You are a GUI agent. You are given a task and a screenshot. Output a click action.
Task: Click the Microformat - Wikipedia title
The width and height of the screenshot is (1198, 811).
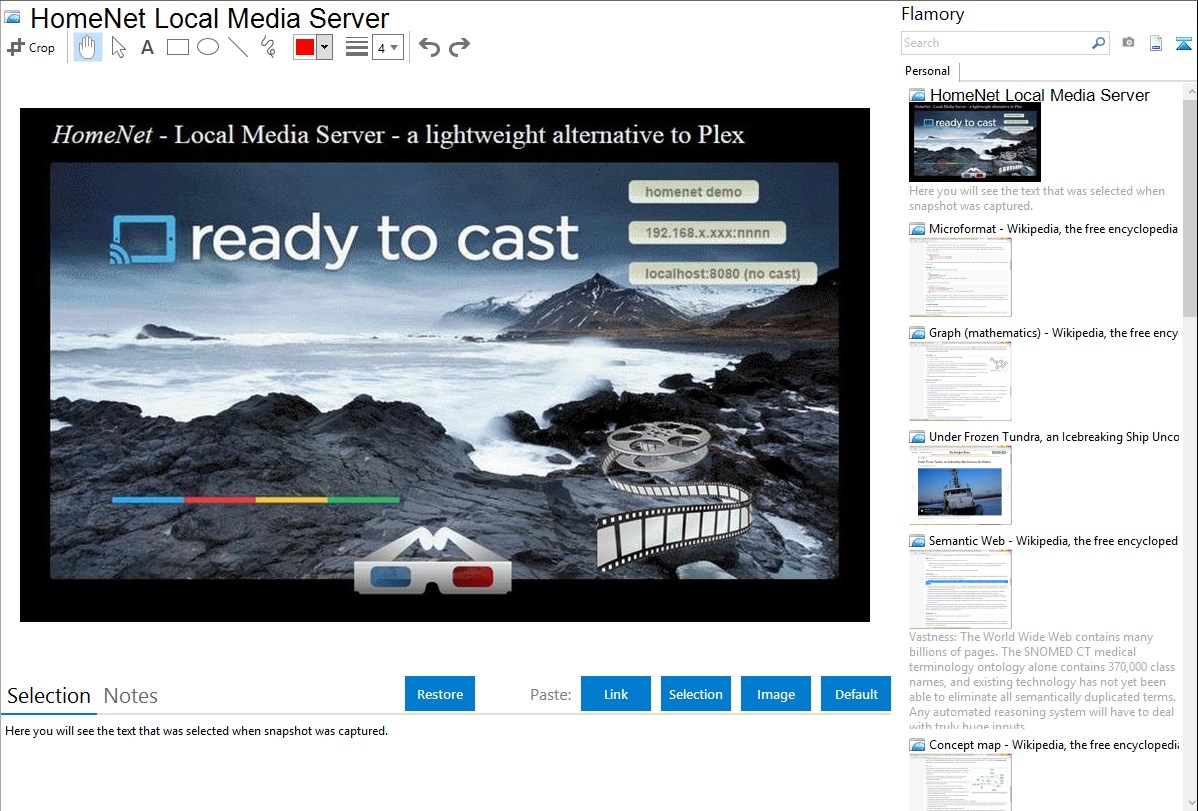click(1053, 229)
